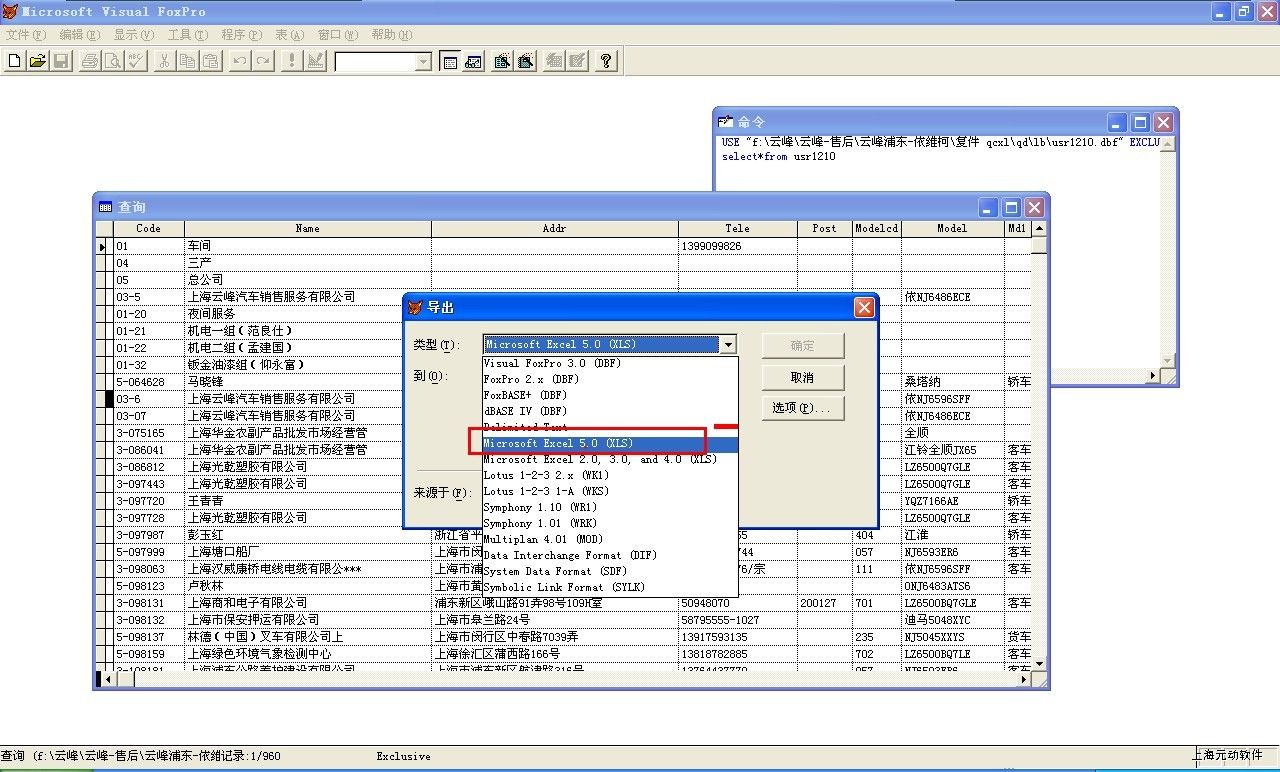Click the Print toolbar icon
The image size is (1280, 772).
(x=90, y=61)
